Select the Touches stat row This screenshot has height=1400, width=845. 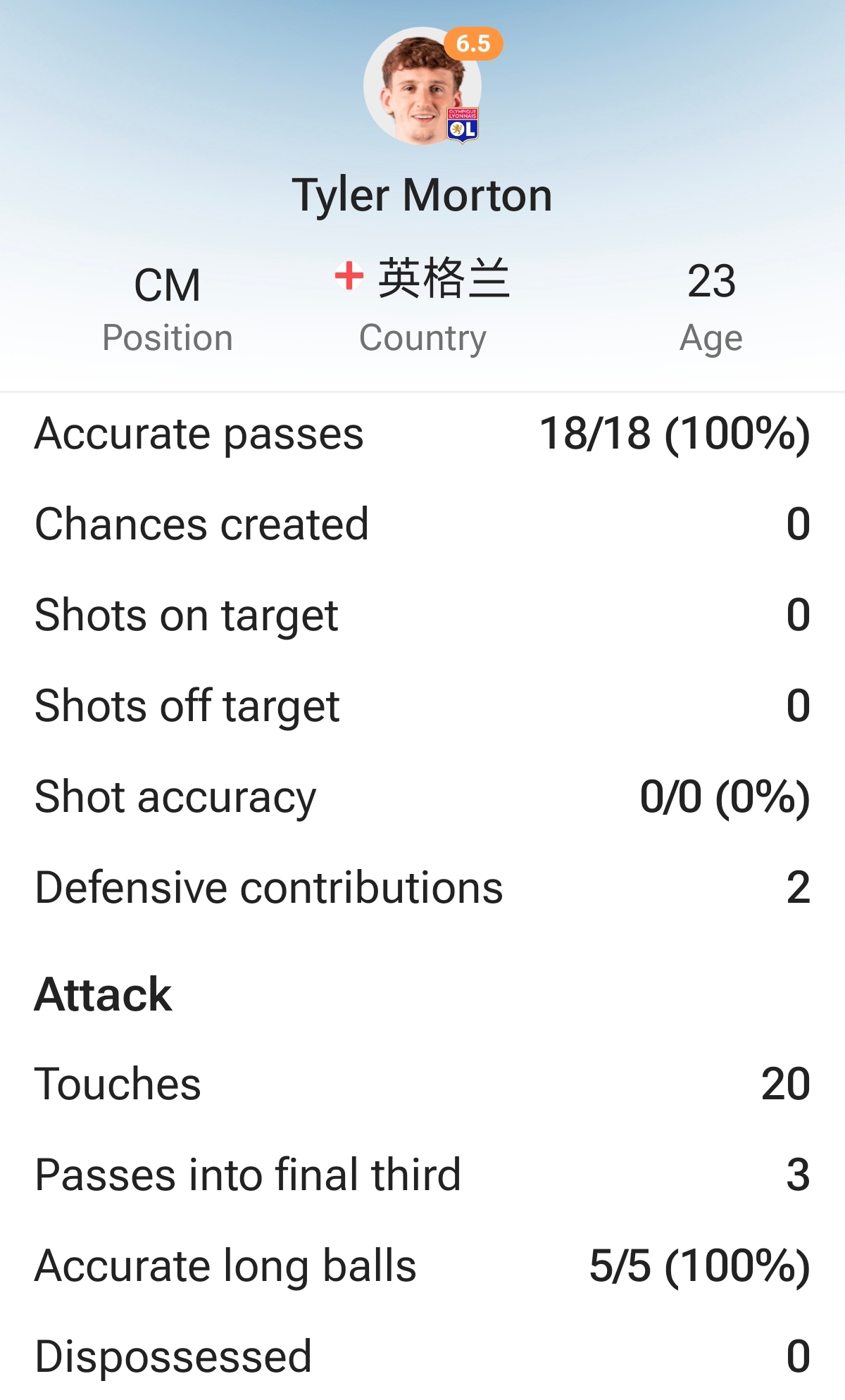[x=423, y=1084]
